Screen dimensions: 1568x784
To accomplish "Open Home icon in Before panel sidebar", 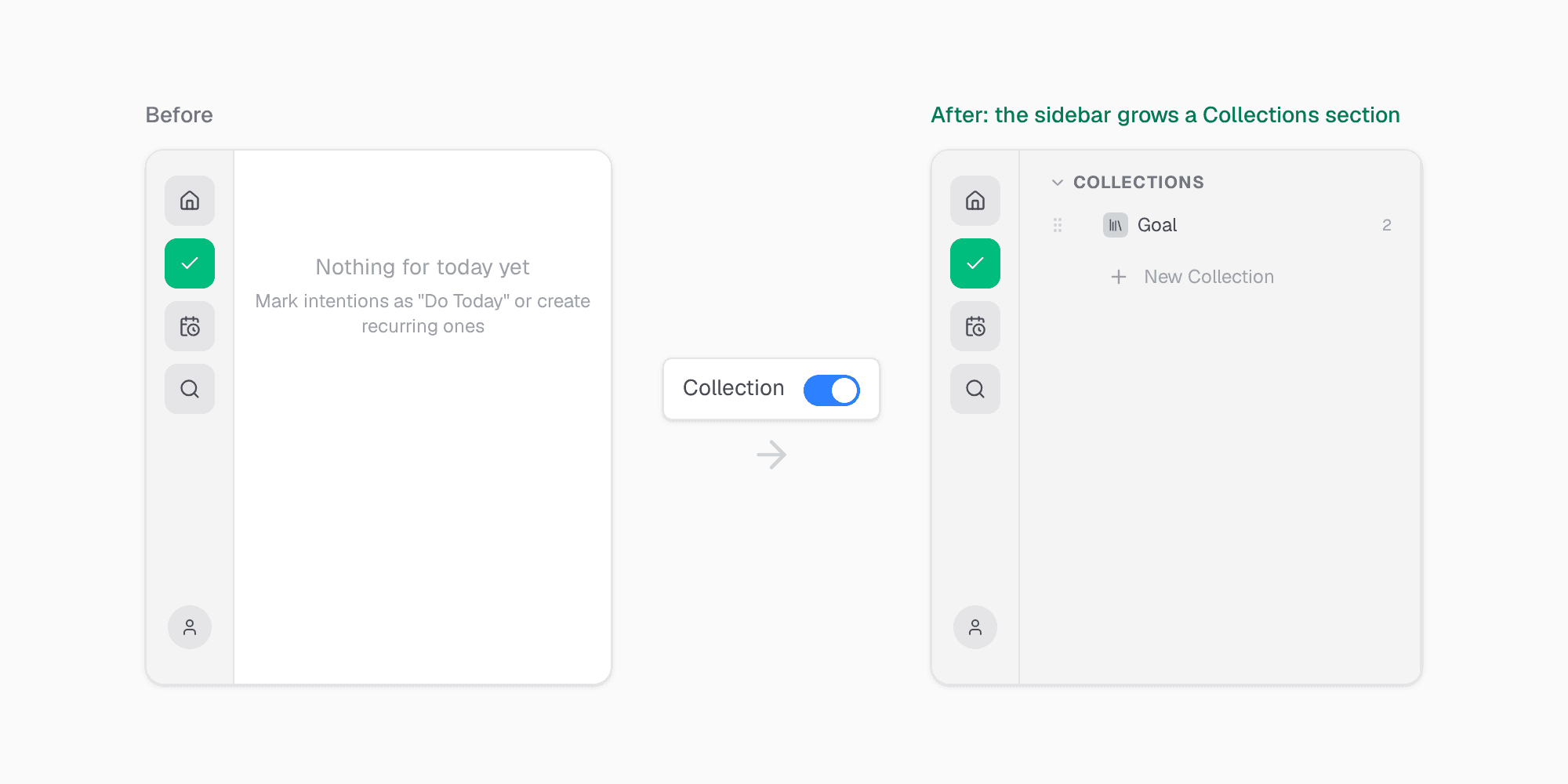I will [x=190, y=201].
